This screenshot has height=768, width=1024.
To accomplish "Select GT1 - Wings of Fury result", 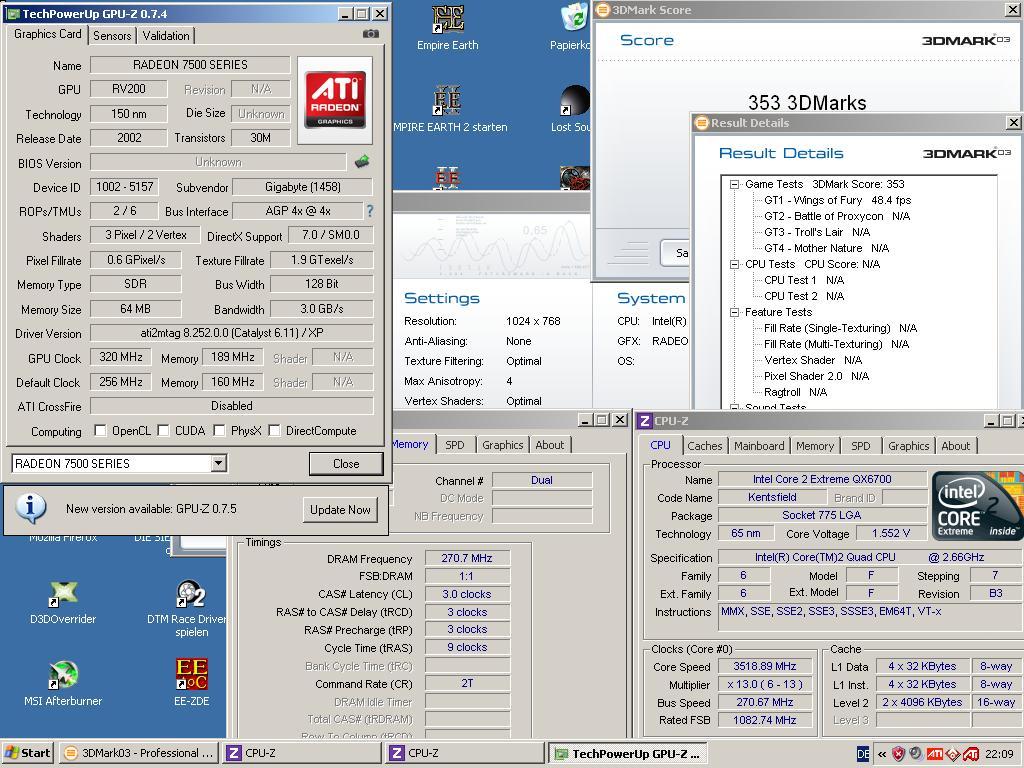I will (x=837, y=200).
